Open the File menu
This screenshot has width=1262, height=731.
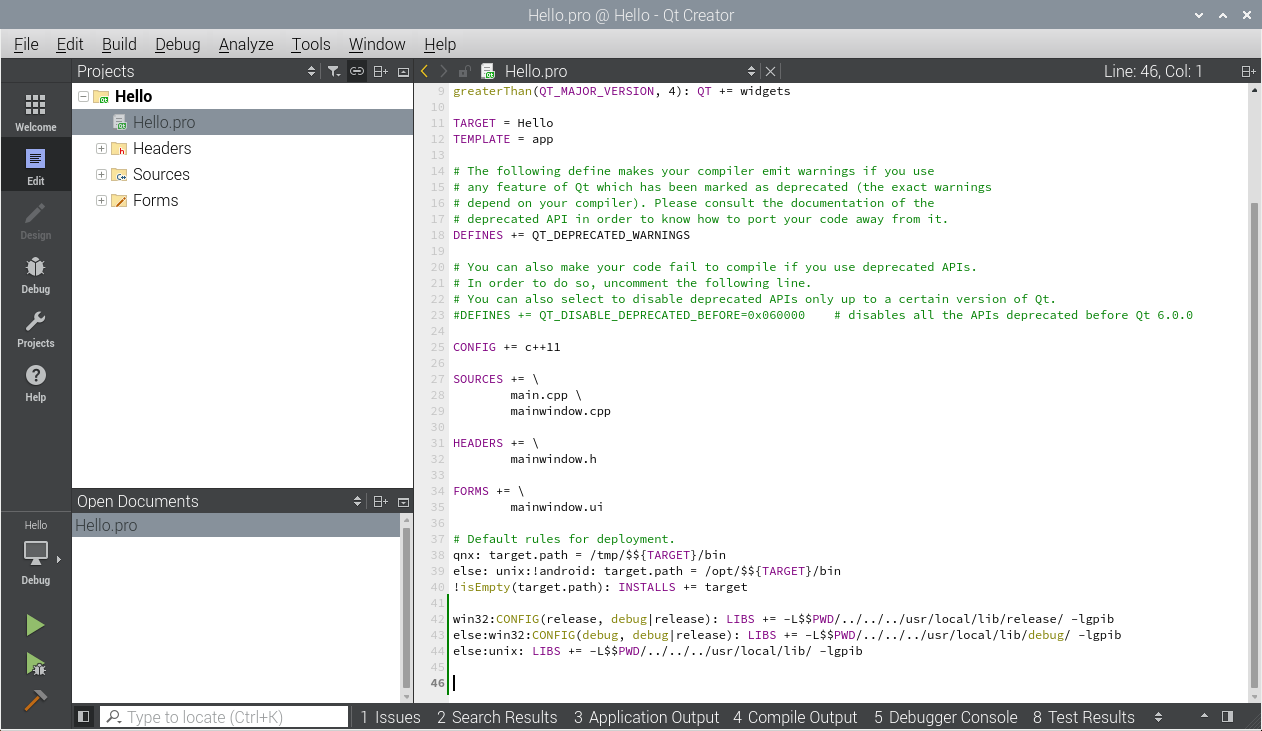point(26,44)
